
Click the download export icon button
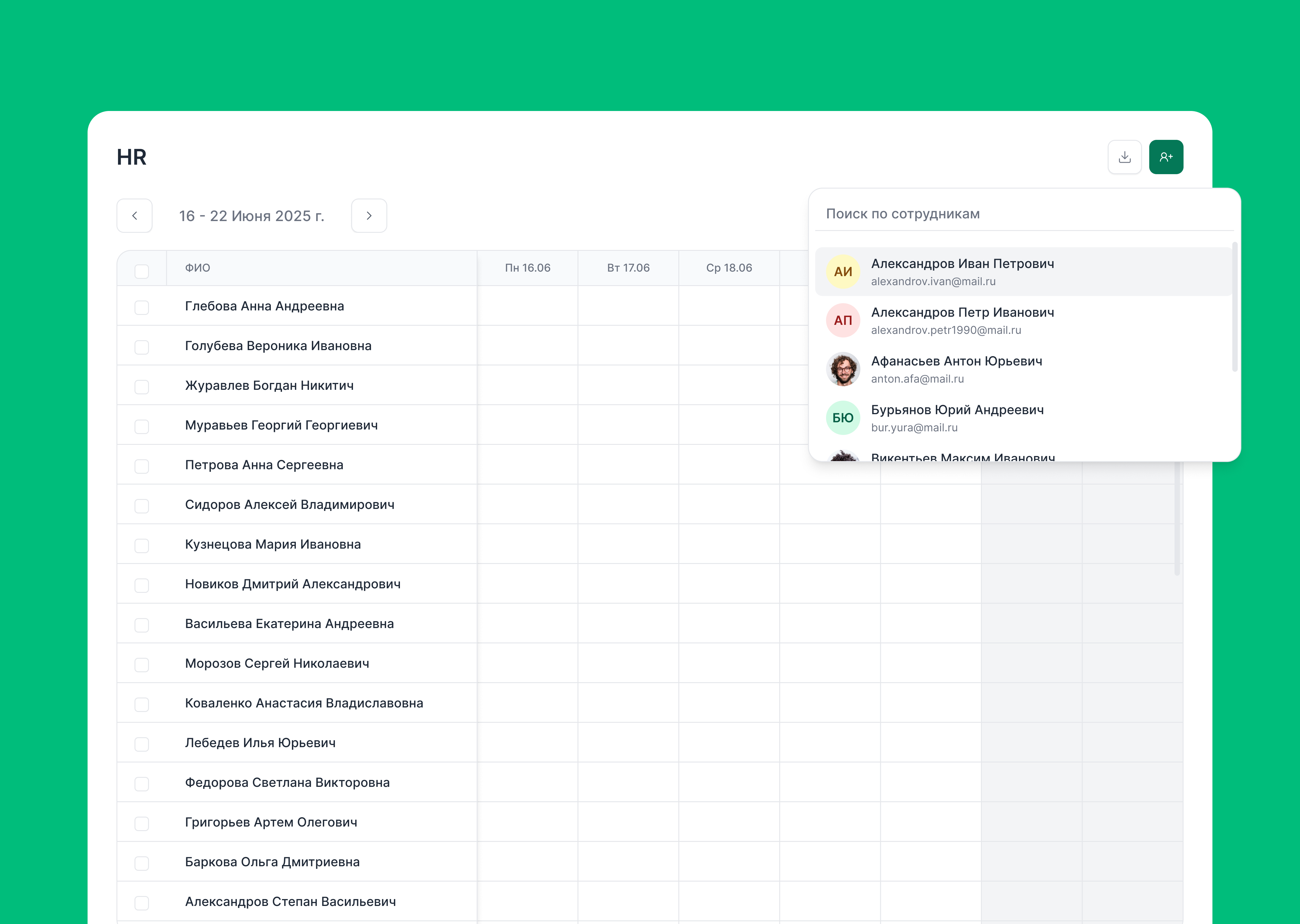[x=1124, y=157]
